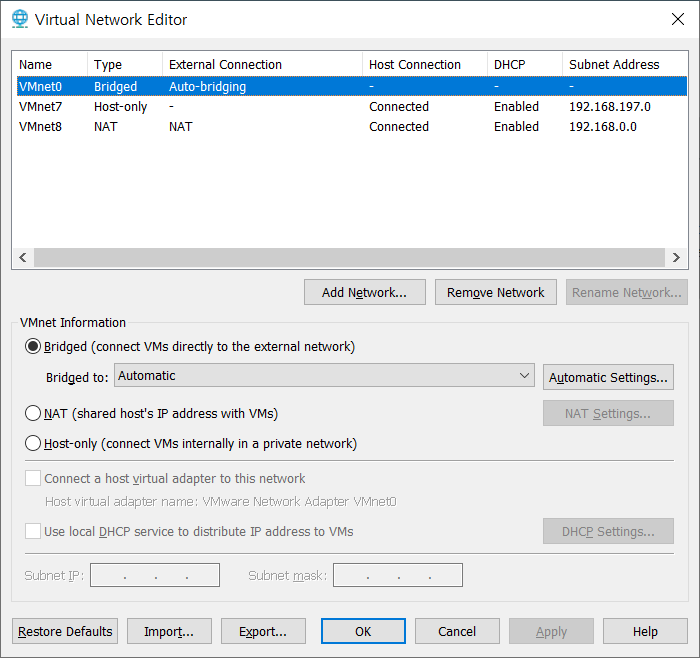Click Enabled DHCP cell in VMnet7 row
The height and width of the screenshot is (658, 700).
516,106
